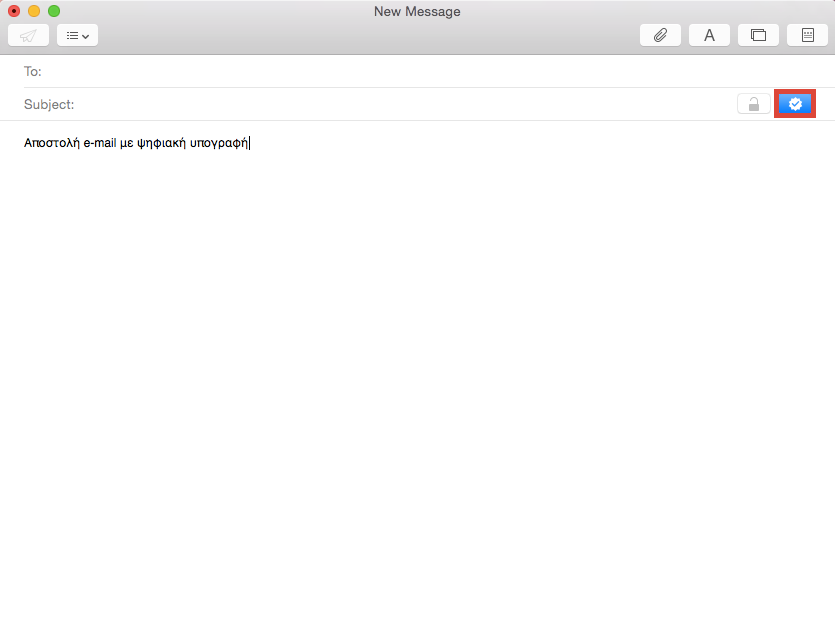Show the stationery pane icon
835x641 pixels.
pyautogui.click(x=807, y=36)
